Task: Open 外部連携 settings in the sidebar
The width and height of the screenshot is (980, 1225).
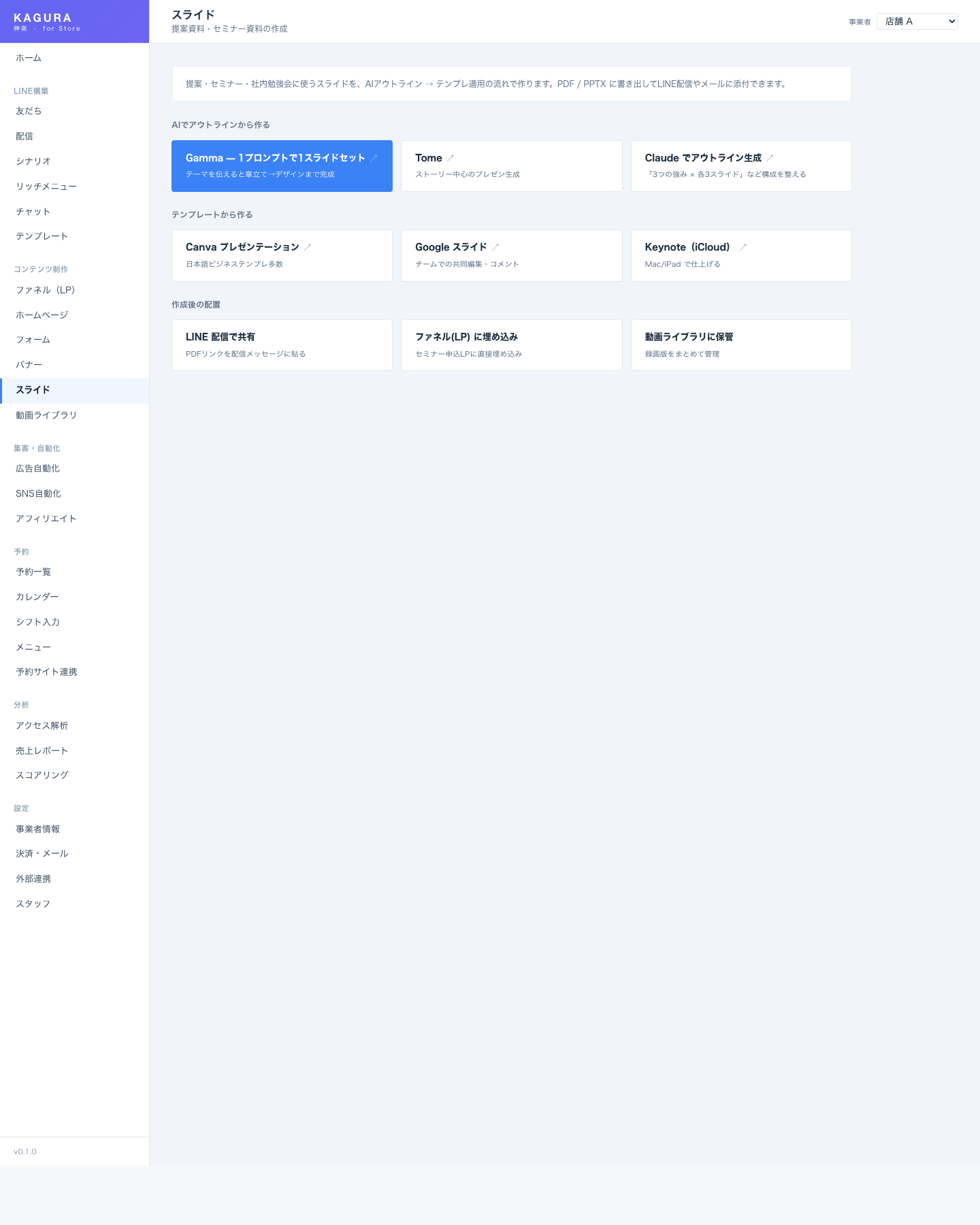Action: pyautogui.click(x=33, y=879)
